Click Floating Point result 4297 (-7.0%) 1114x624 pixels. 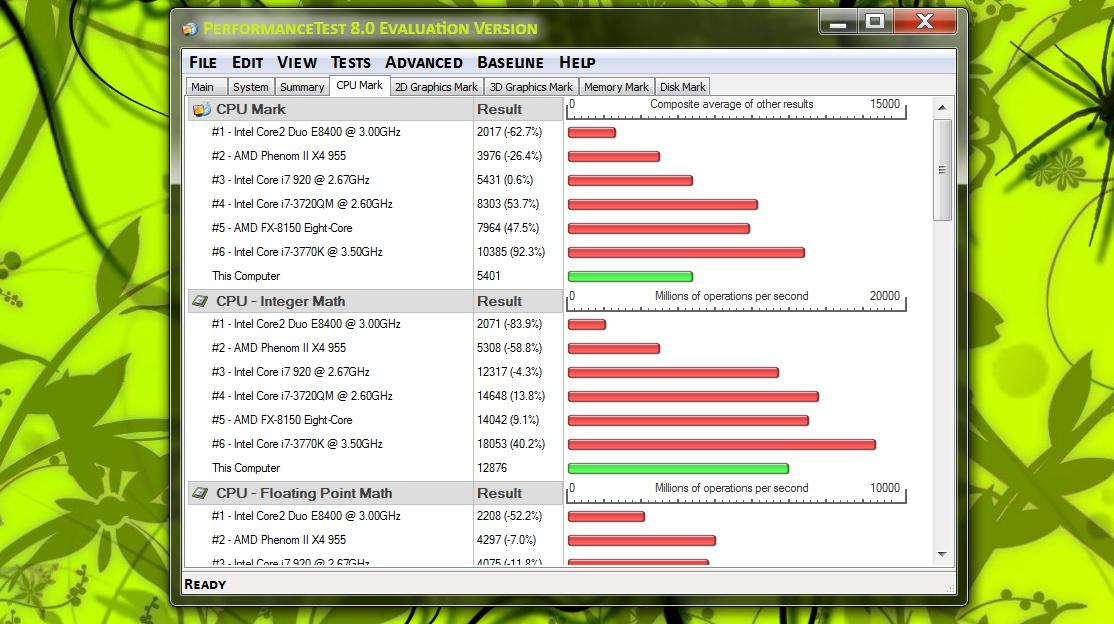tap(507, 540)
